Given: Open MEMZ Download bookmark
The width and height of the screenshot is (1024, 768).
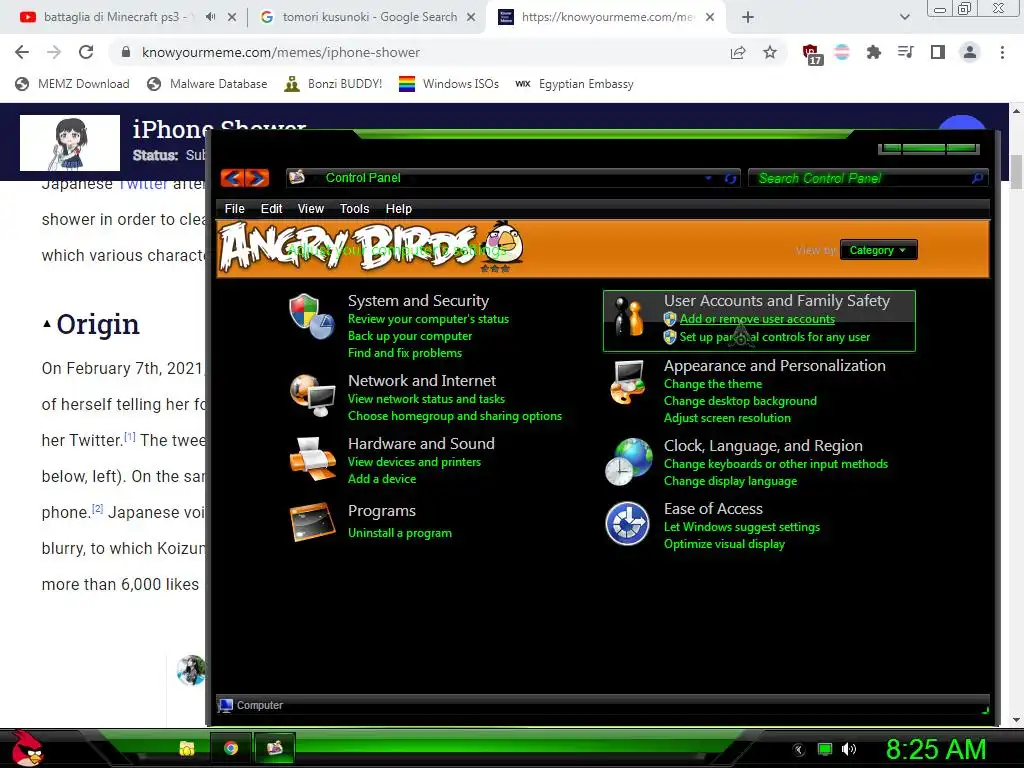Looking at the screenshot, I should [72, 84].
